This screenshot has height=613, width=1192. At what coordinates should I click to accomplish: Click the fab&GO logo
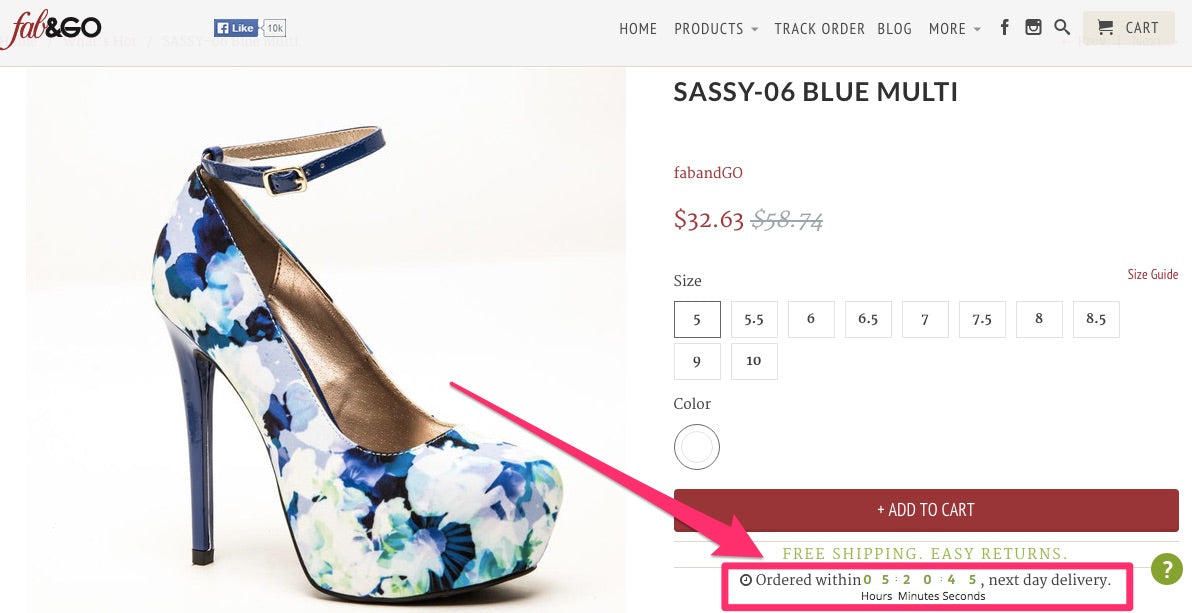(51, 30)
